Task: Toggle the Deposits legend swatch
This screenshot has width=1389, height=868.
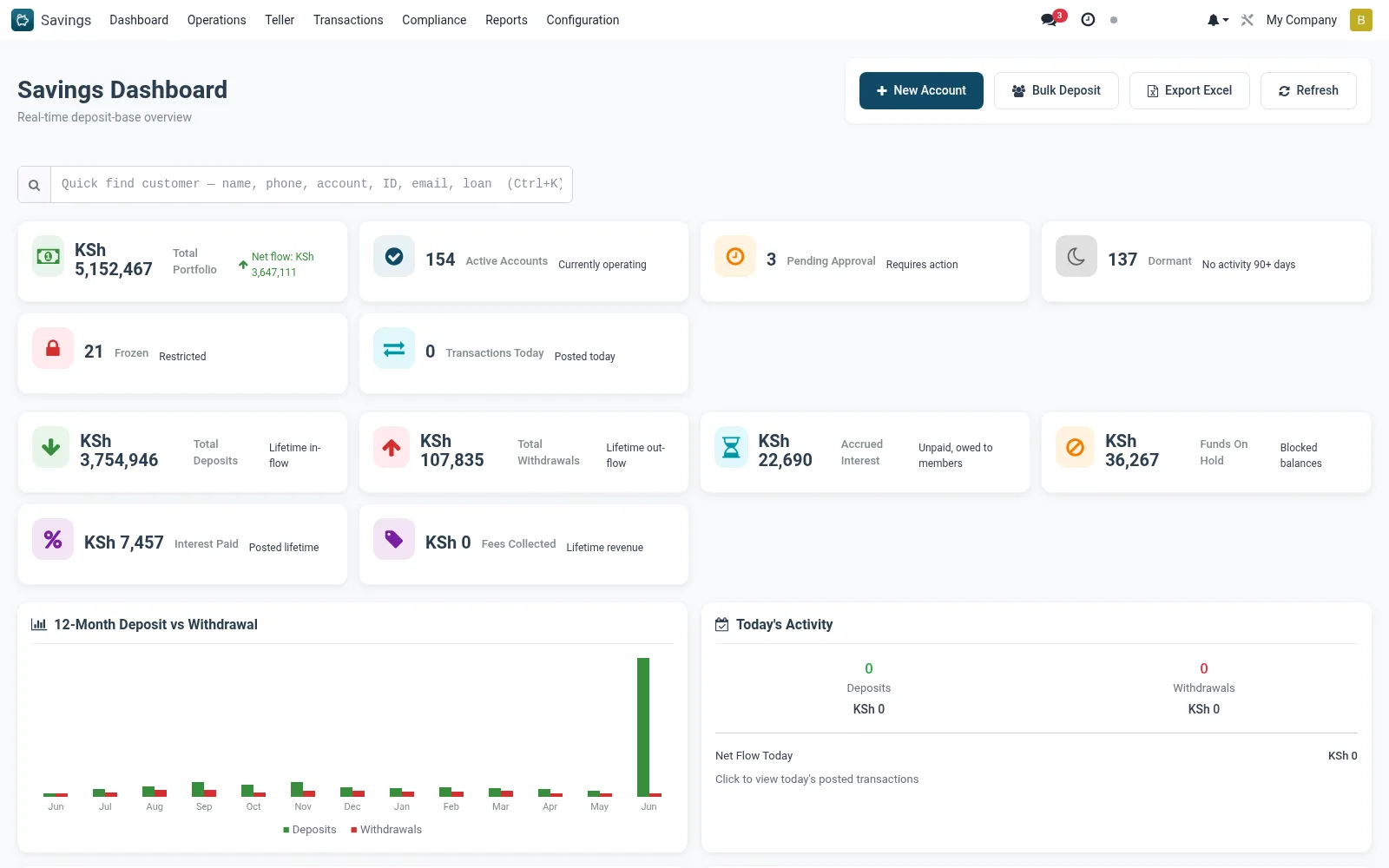Action: pyautogui.click(x=286, y=830)
